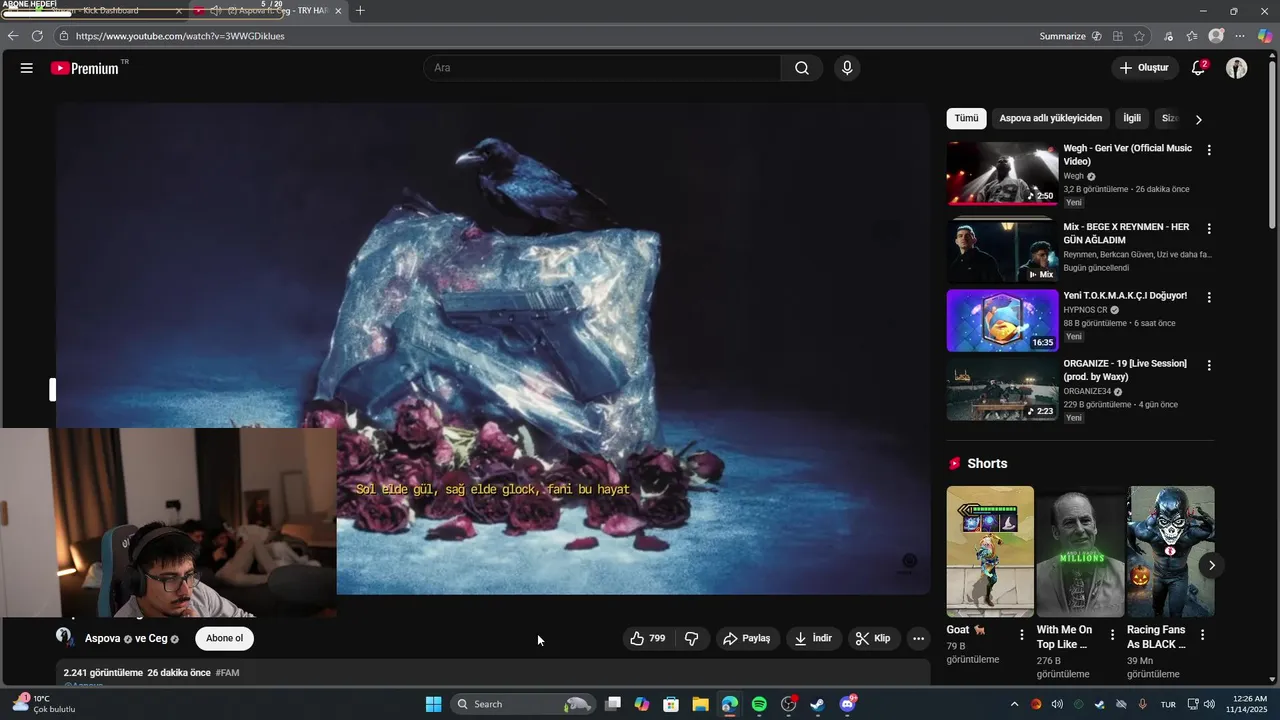
Task: Reload the page in browser
Action: [x=37, y=36]
